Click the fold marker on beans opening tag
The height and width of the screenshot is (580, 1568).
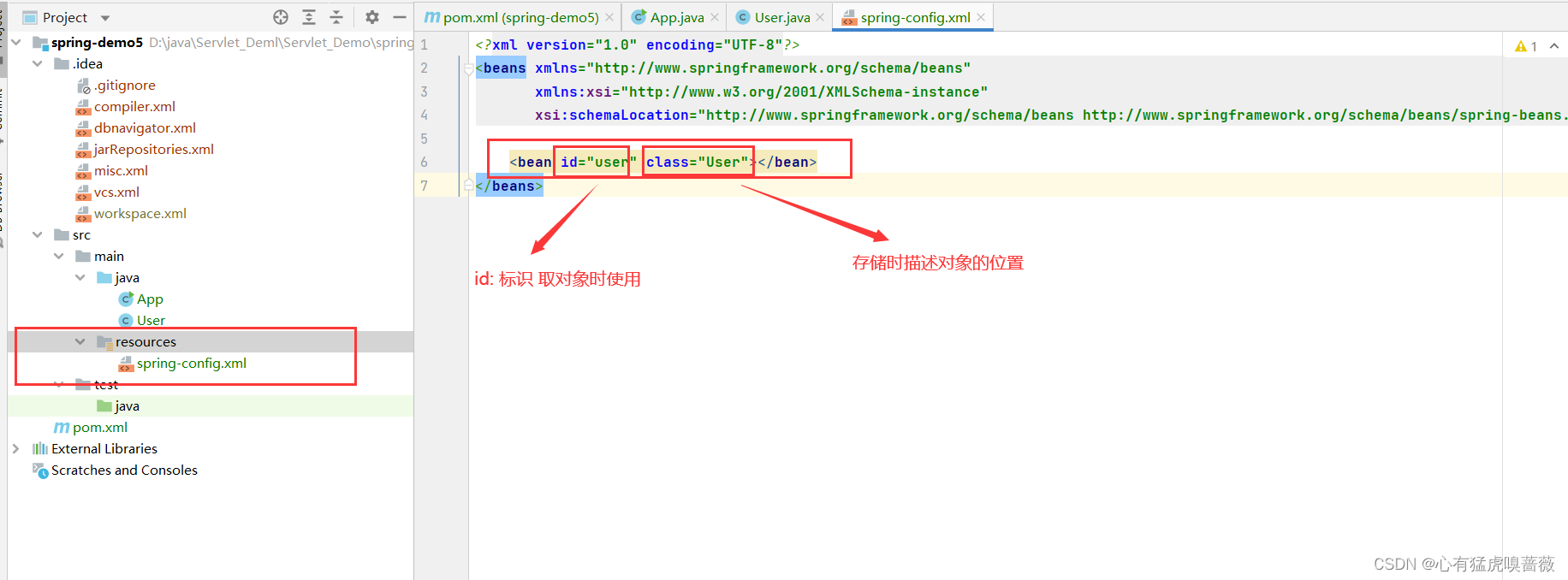pyautogui.click(x=468, y=68)
